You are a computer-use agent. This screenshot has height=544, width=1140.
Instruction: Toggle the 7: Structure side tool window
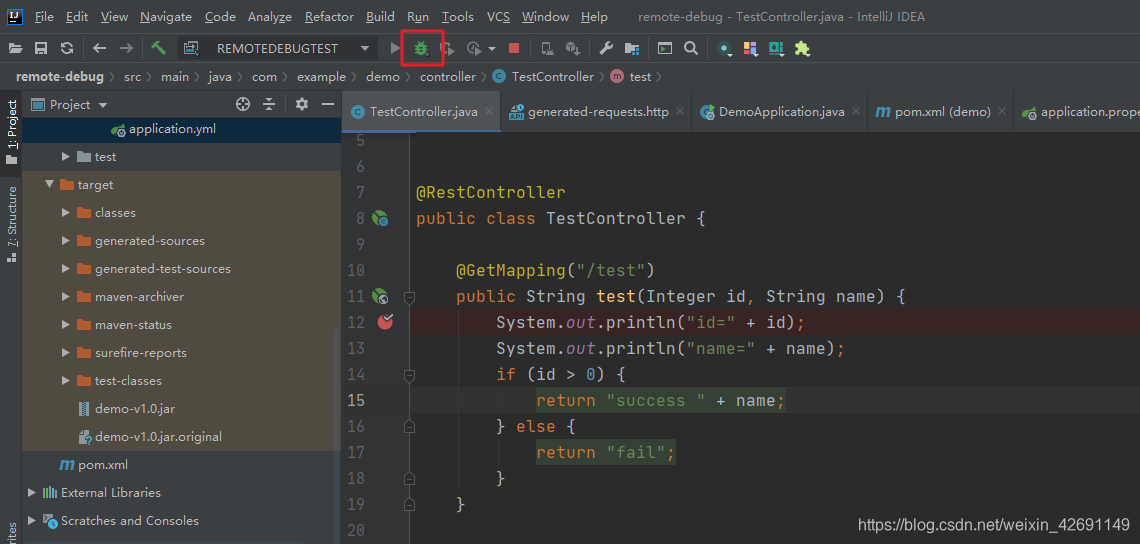(x=12, y=224)
